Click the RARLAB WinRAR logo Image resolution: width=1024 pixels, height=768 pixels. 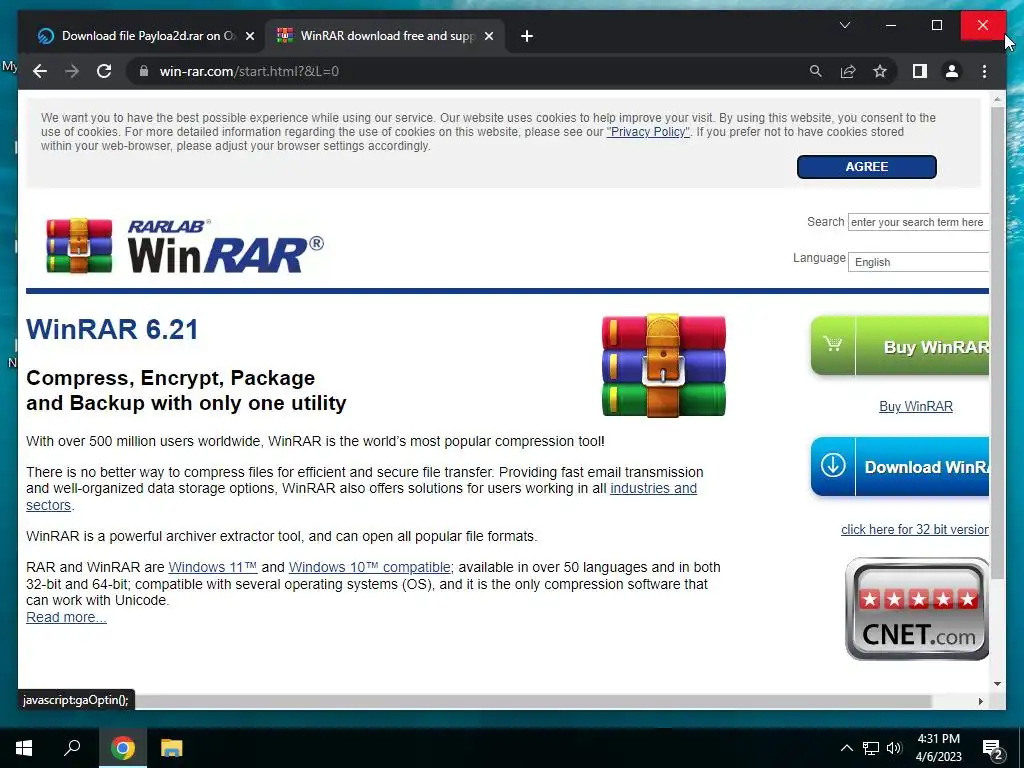pyautogui.click(x=185, y=246)
